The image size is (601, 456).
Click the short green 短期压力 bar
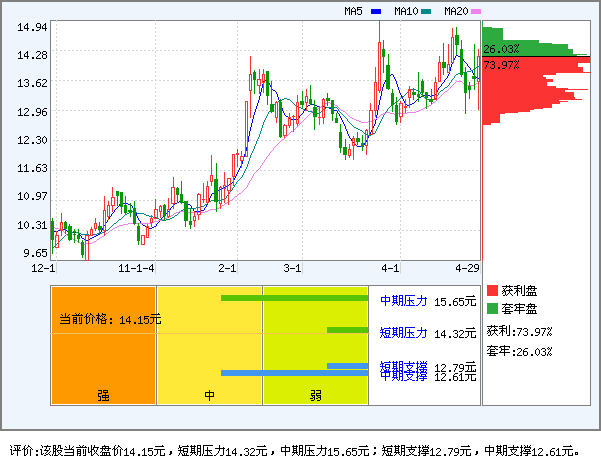tap(348, 330)
